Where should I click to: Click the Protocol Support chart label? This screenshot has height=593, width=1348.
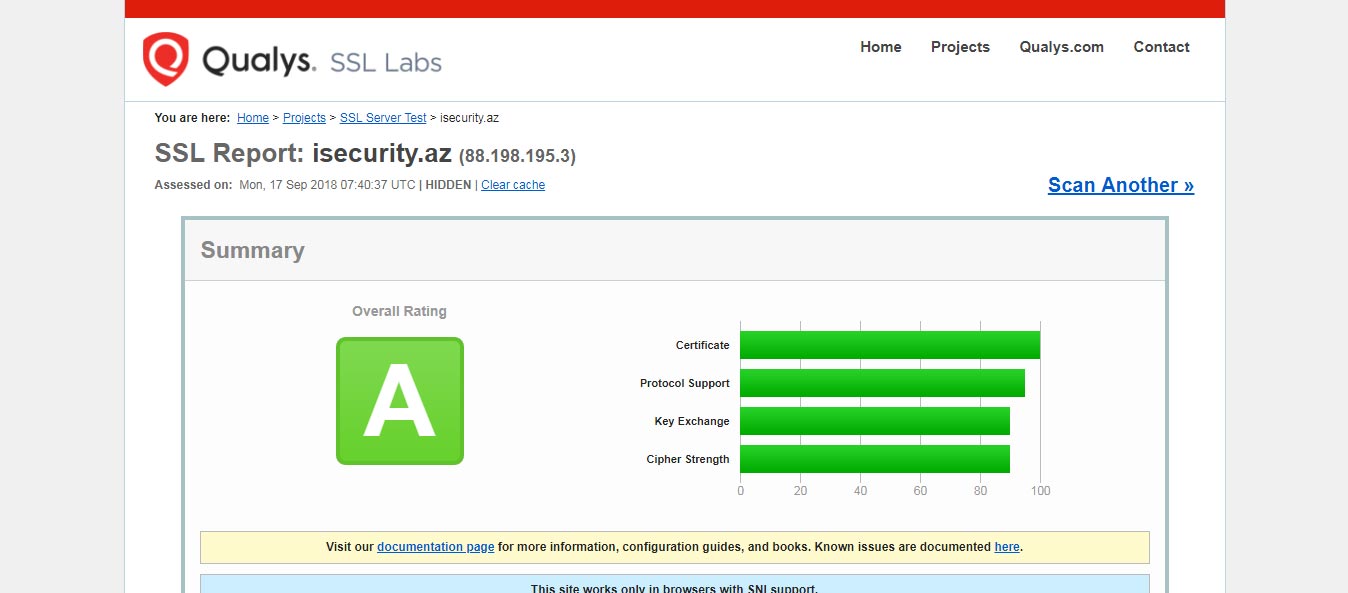[x=685, y=383]
